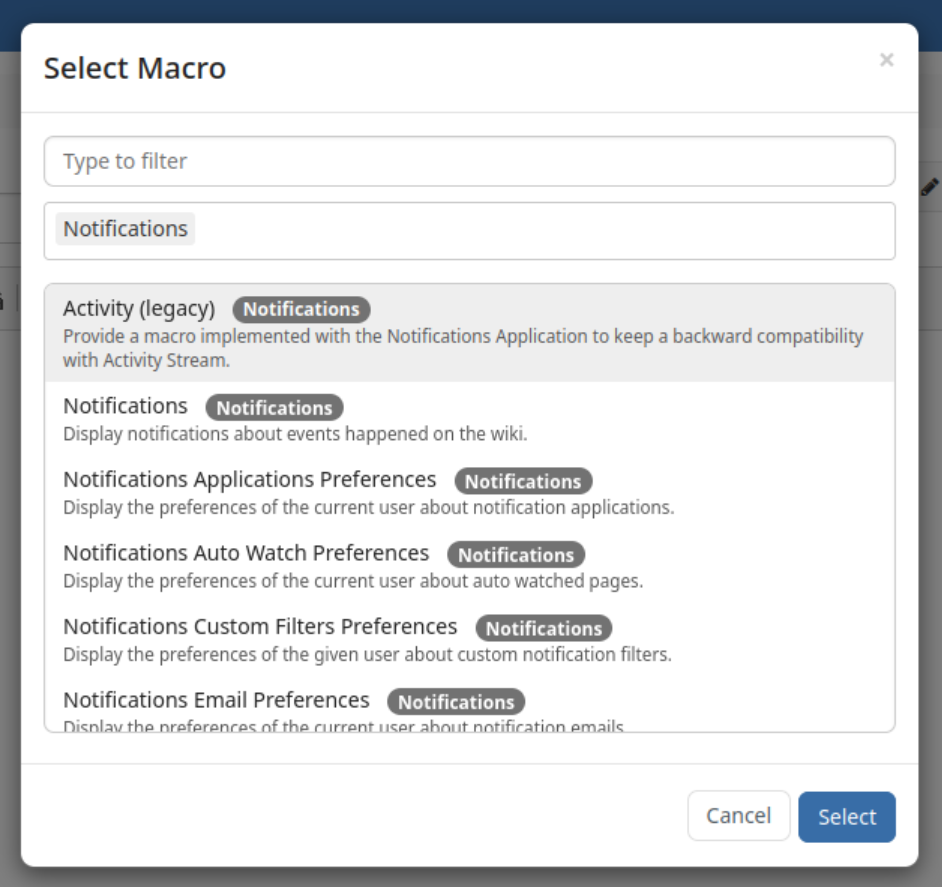This screenshot has width=942, height=887.
Task: Click Notifications badge beside Activity (legacy)
Action: click(301, 309)
